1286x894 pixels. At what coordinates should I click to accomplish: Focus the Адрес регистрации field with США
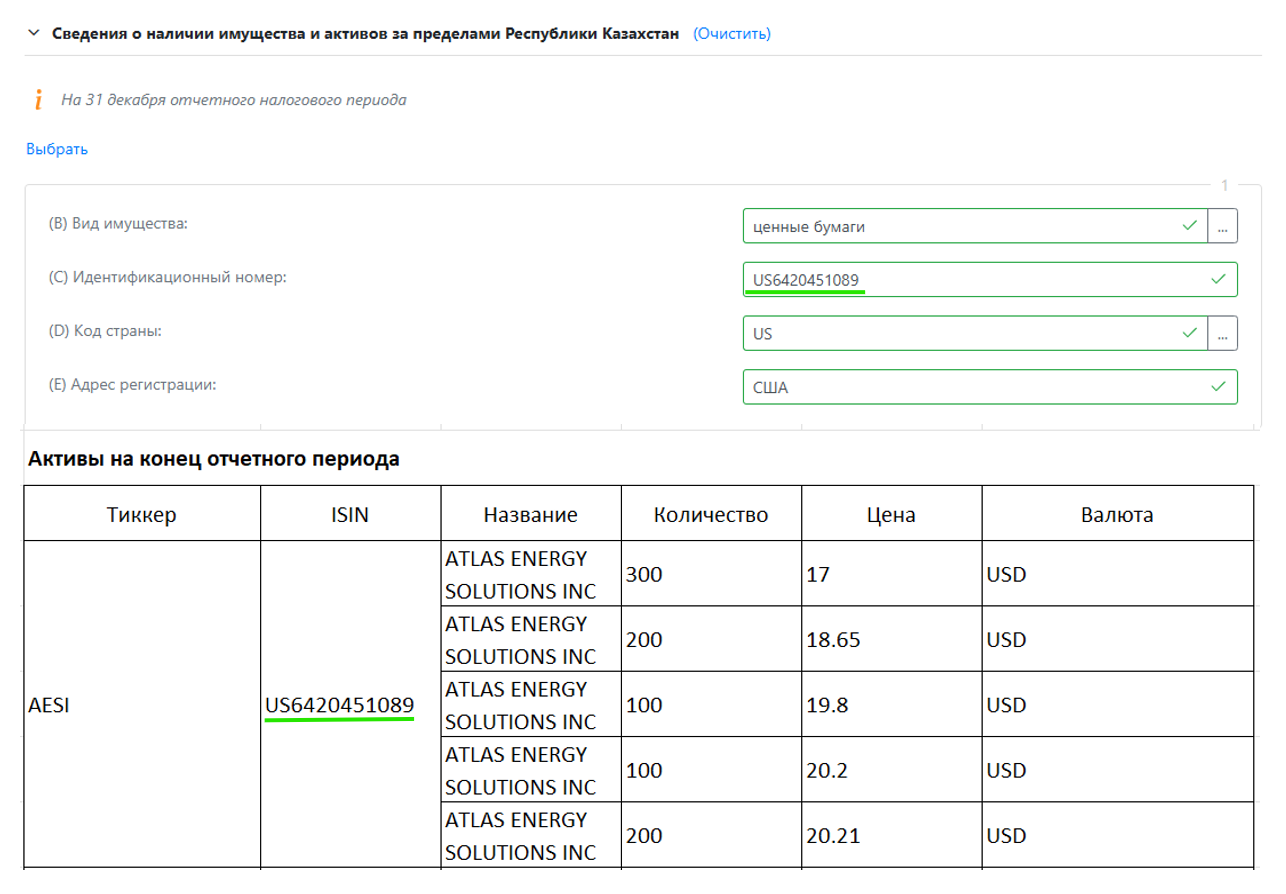coord(990,388)
